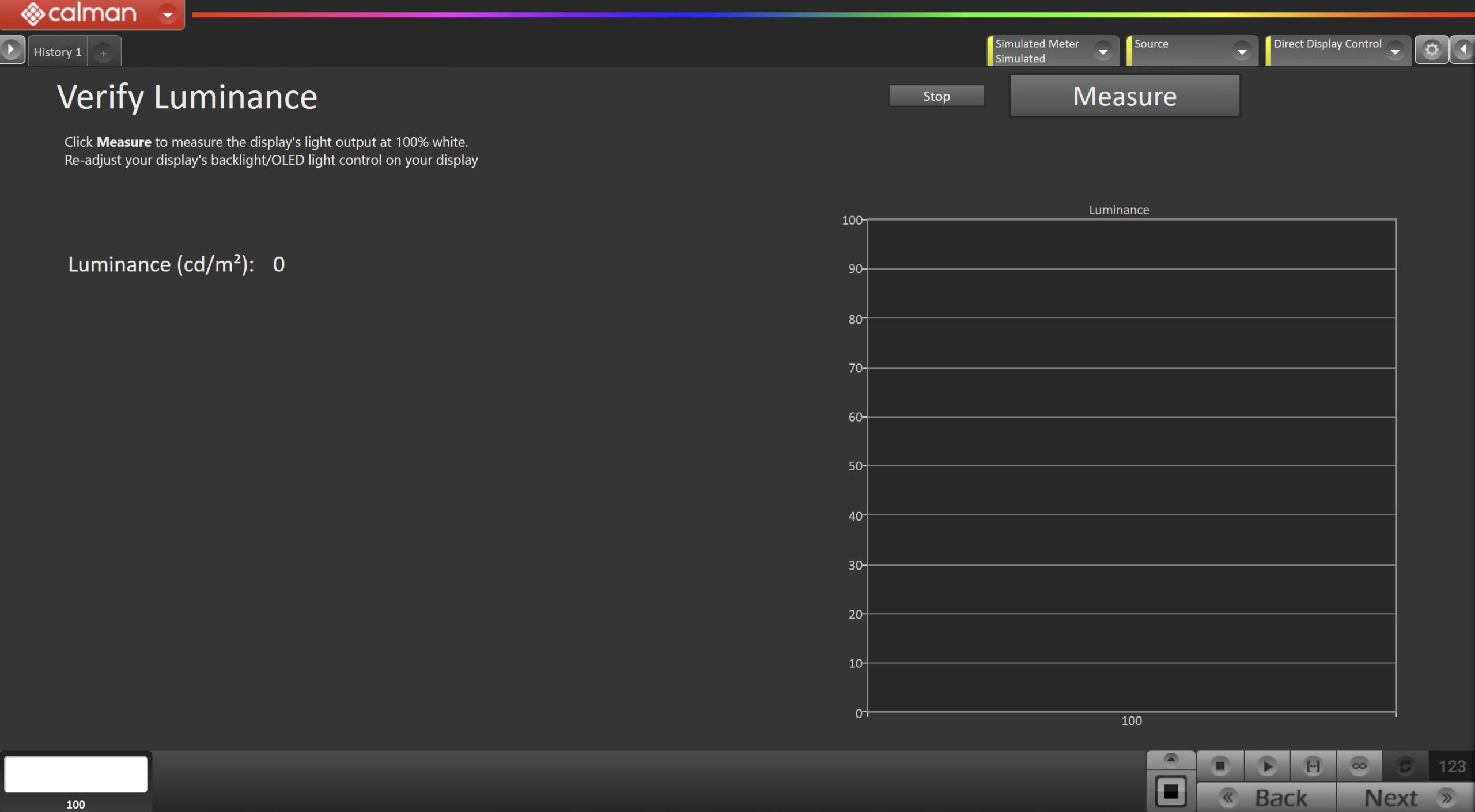The width and height of the screenshot is (1475, 812).
Task: Open the Calman logo main menu dropdown
Action: point(168,14)
